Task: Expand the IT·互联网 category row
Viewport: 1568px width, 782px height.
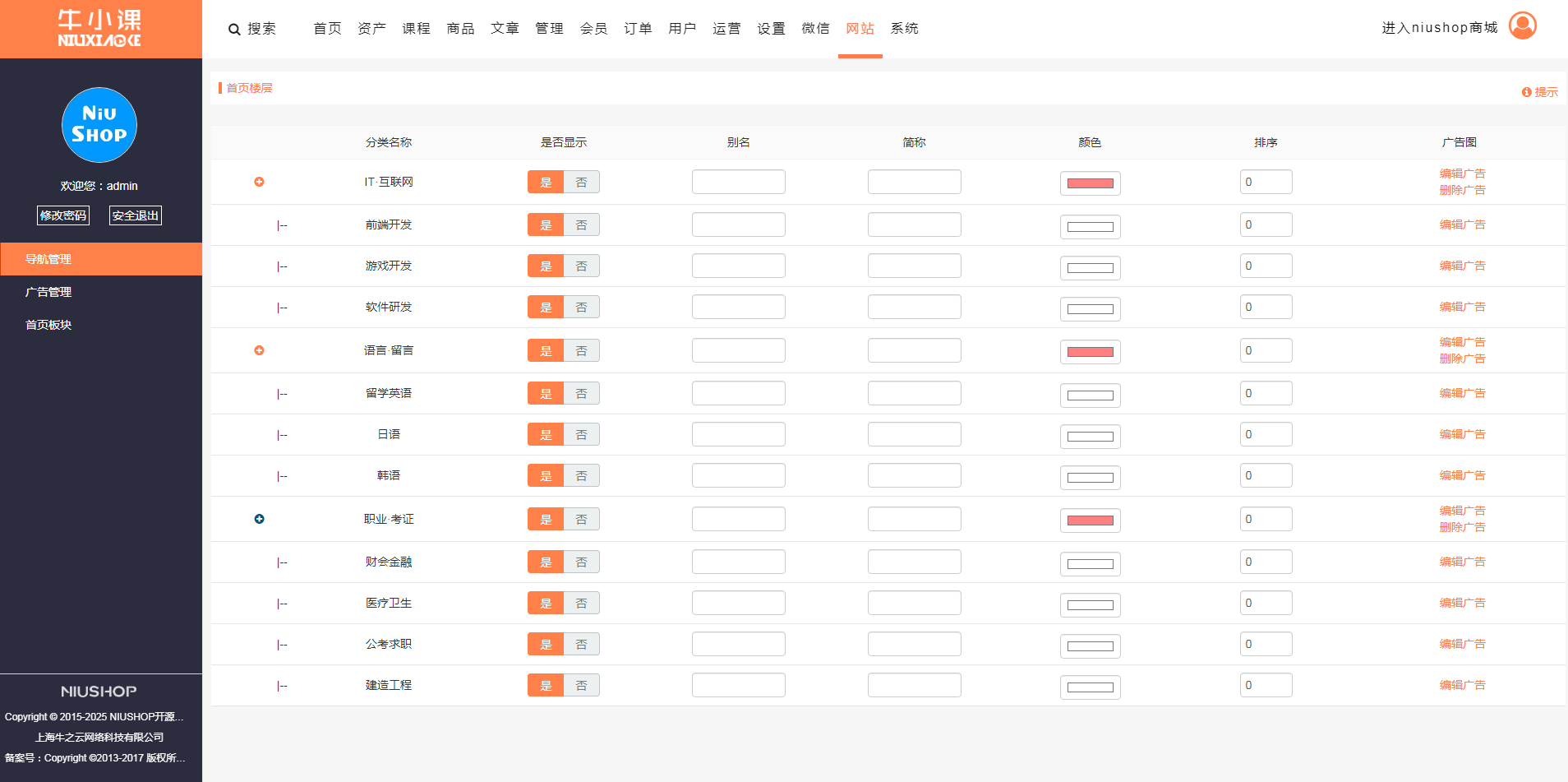Action: coord(259,182)
